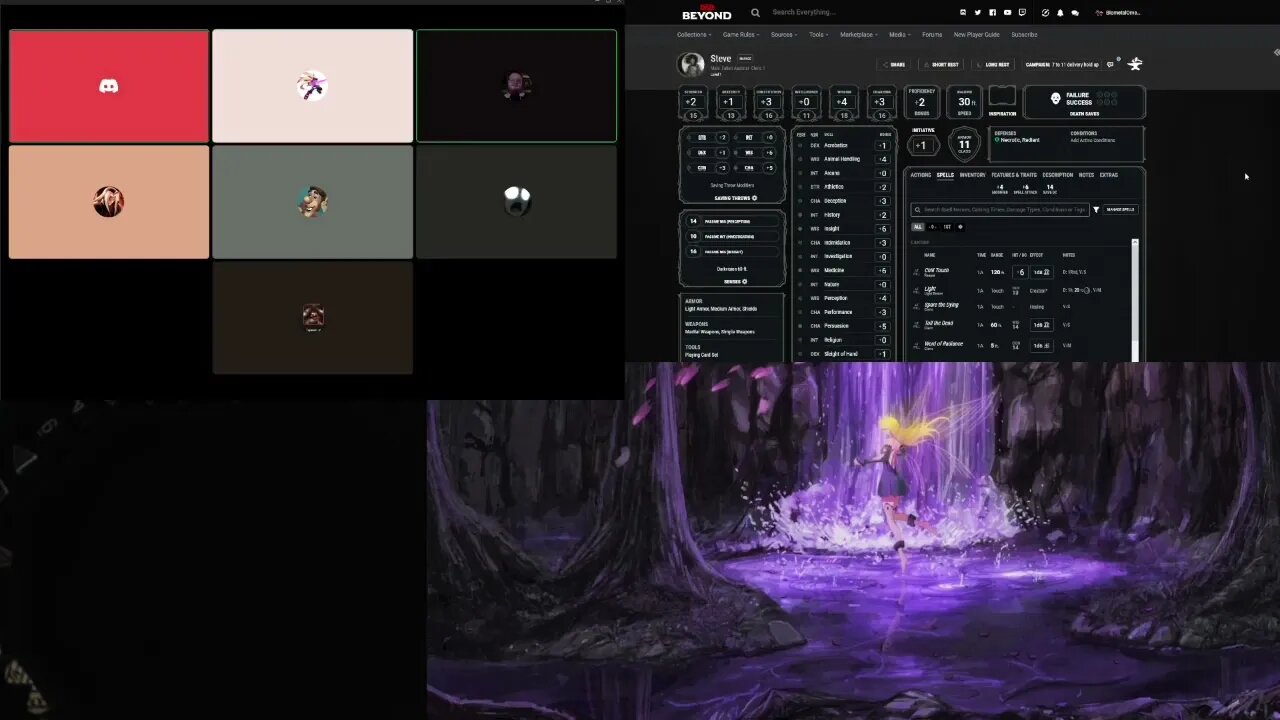Click Add Active Conditions
Screen dimensions: 1280x720
[x=1092, y=140]
